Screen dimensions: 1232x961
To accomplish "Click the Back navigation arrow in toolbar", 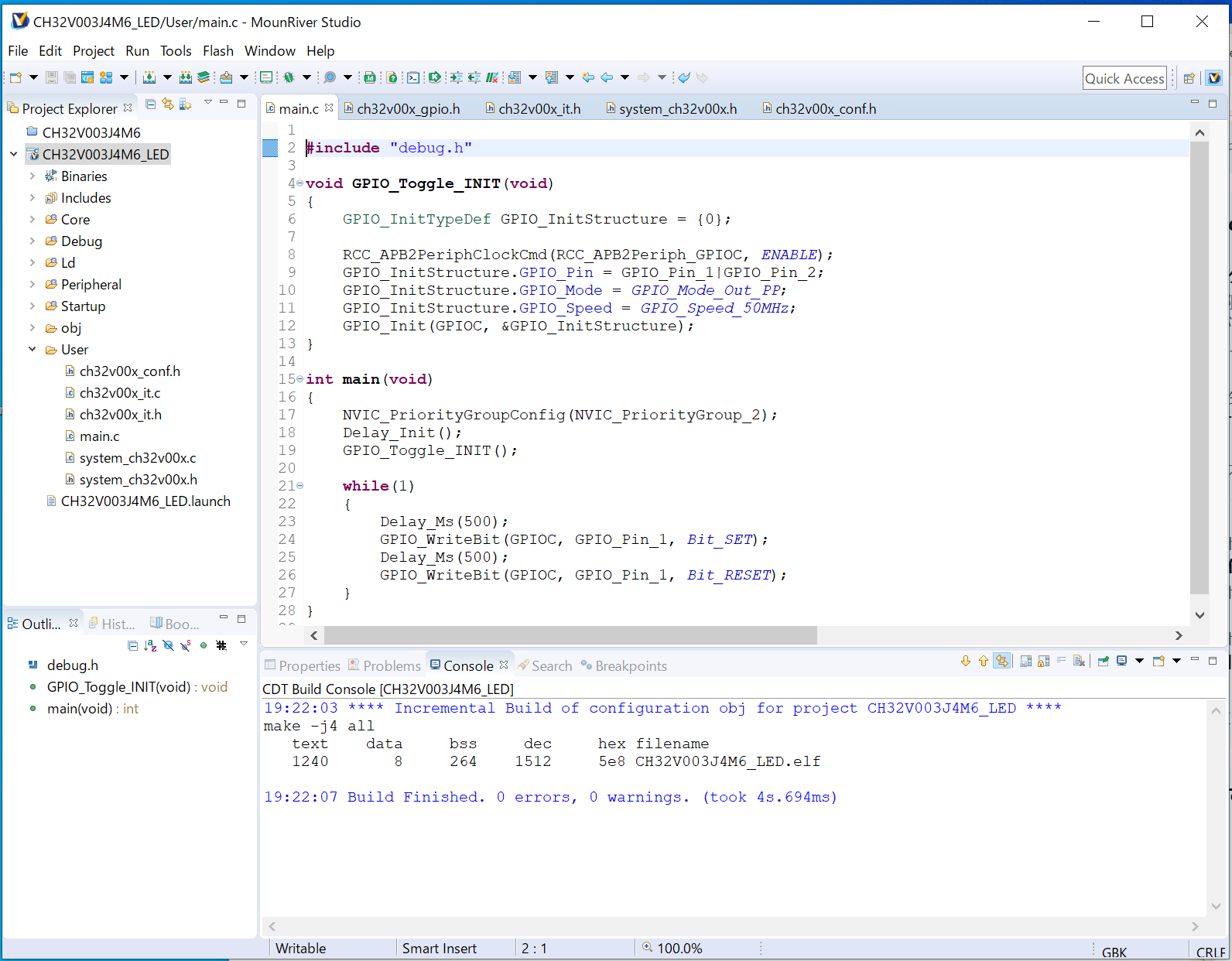I will click(607, 77).
